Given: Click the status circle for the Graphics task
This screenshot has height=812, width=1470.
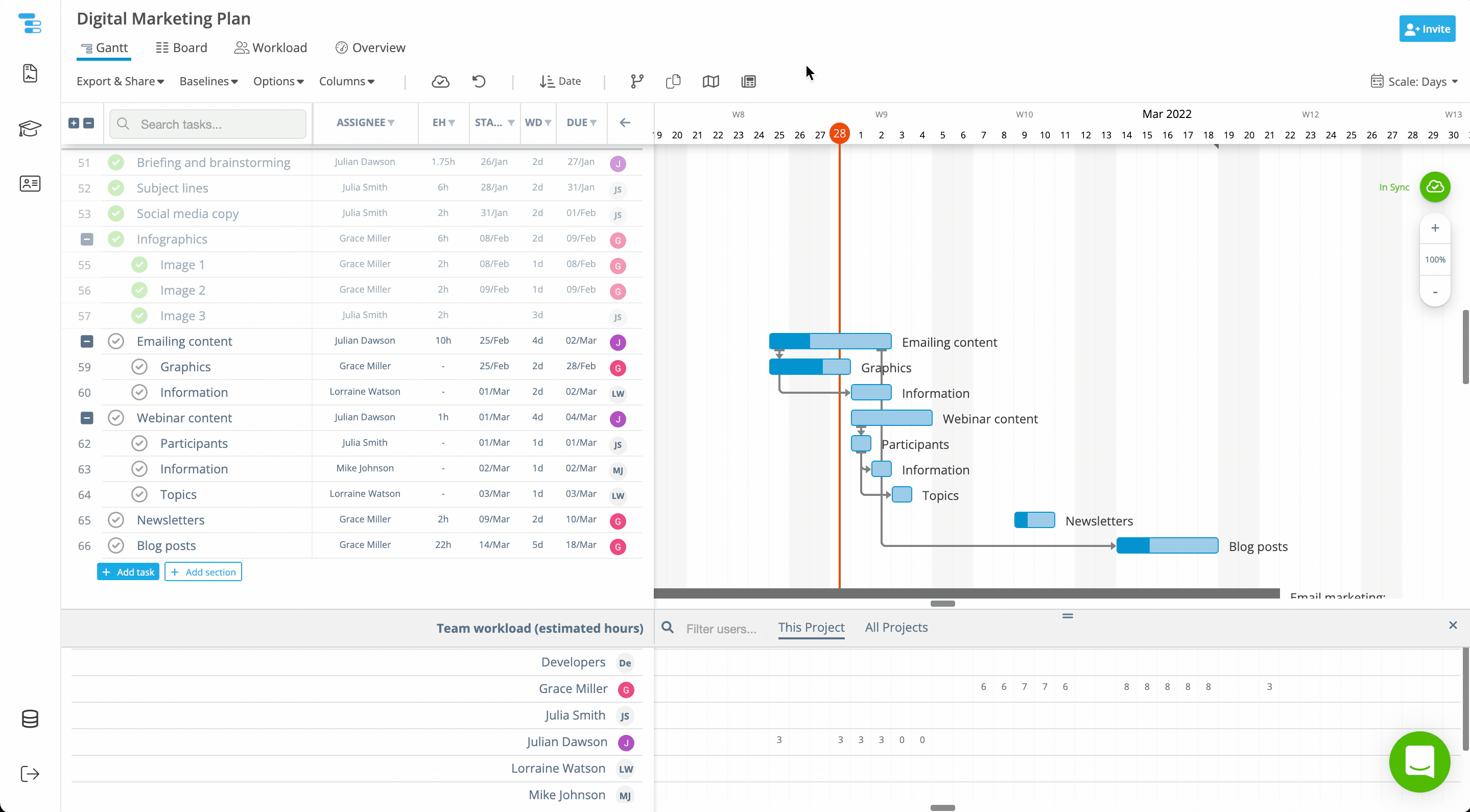Looking at the screenshot, I should pos(139,366).
